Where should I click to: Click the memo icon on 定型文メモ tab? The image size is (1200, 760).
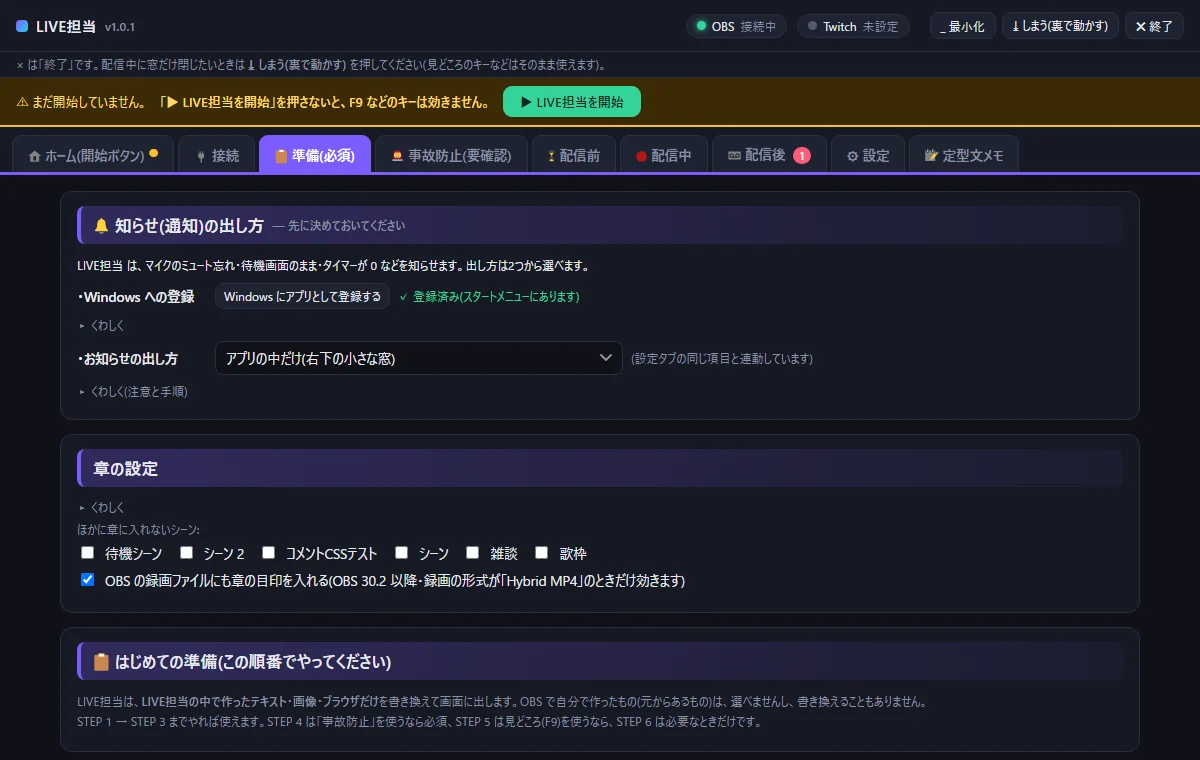pos(931,156)
